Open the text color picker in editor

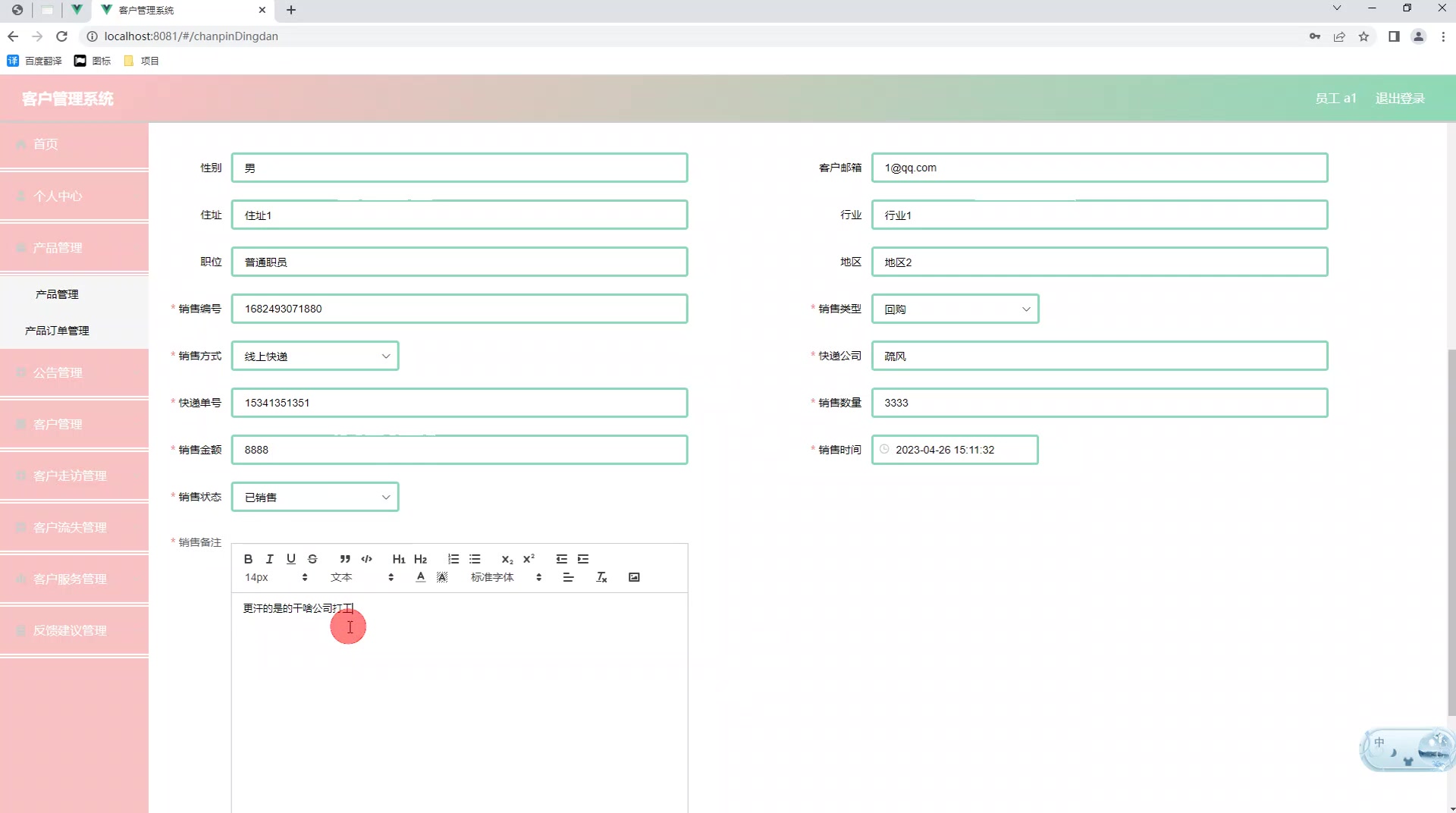[419, 577]
